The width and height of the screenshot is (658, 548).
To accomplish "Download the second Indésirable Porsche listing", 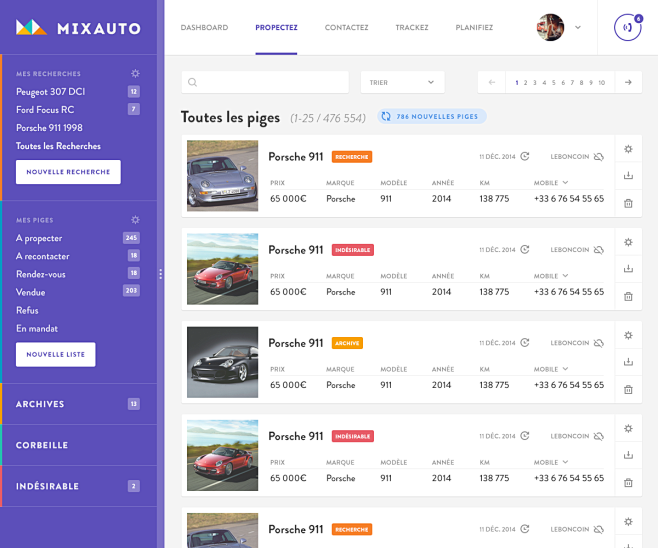I will coord(628,455).
